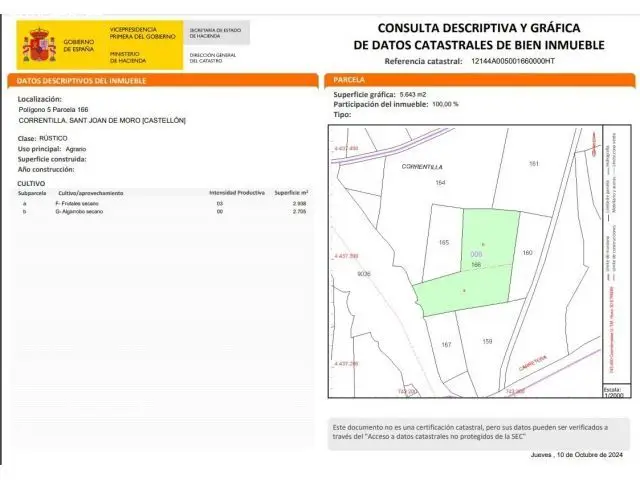Click the 'Referencia catastral:' label
Viewport: 640px width, 480px height.
tap(423, 61)
